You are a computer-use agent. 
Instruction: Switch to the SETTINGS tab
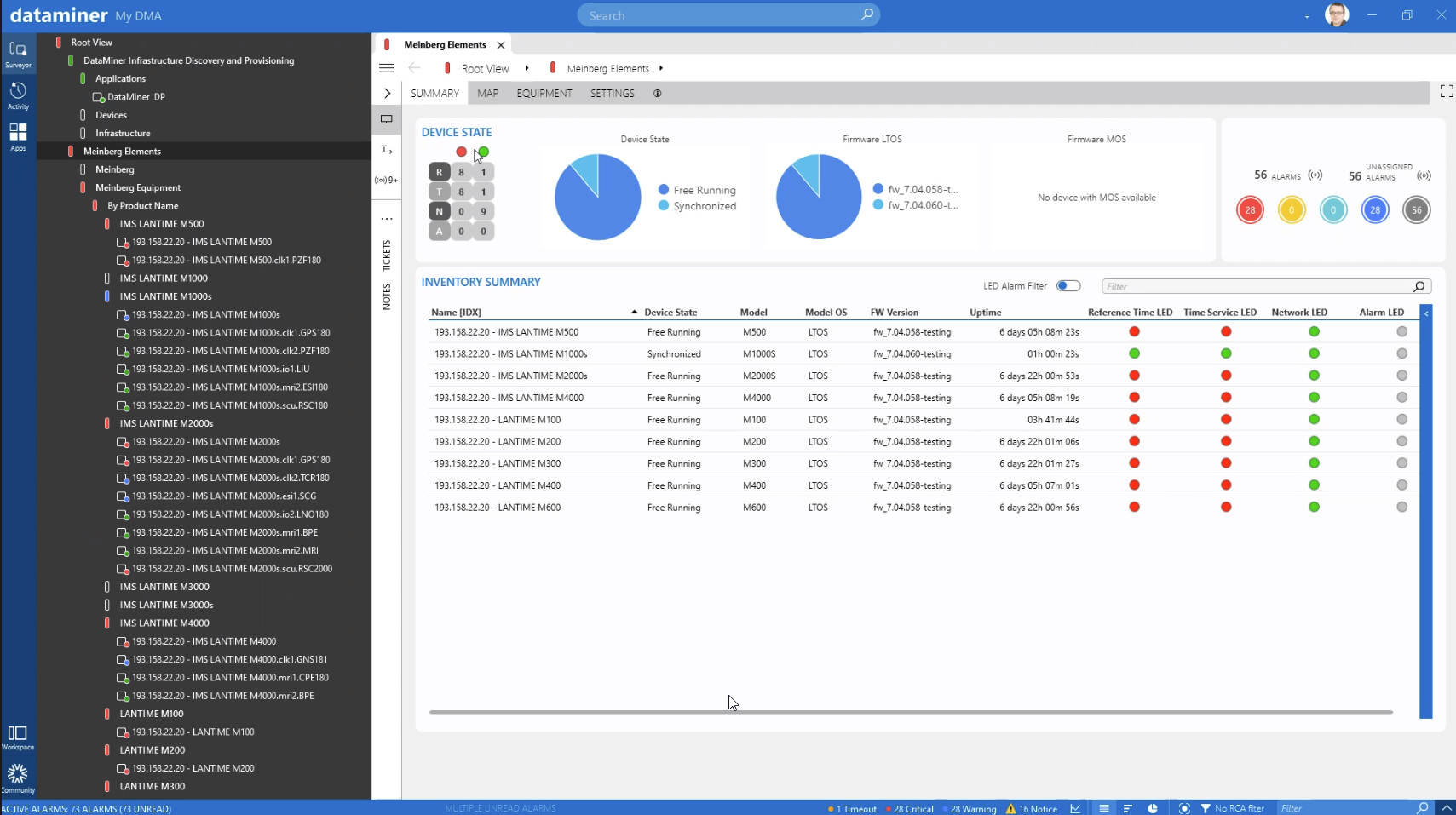(613, 94)
